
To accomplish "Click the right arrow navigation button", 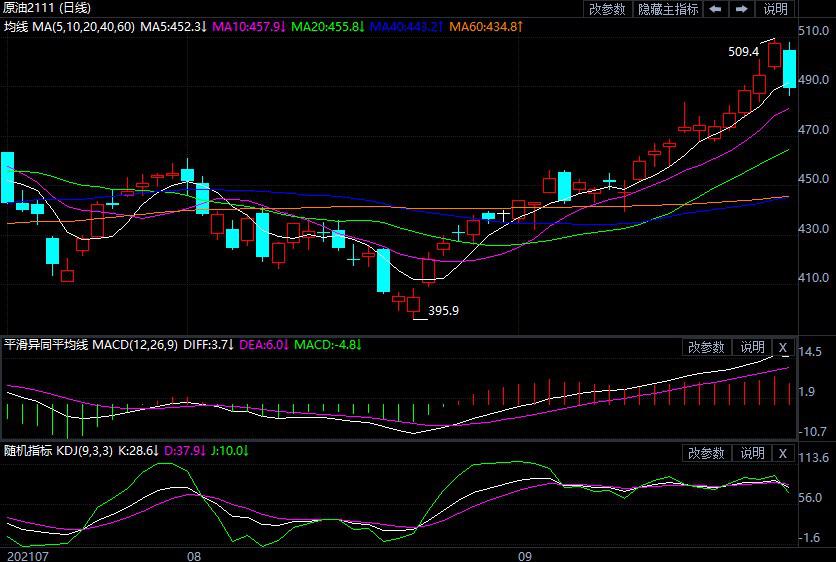I will tap(742, 9).
